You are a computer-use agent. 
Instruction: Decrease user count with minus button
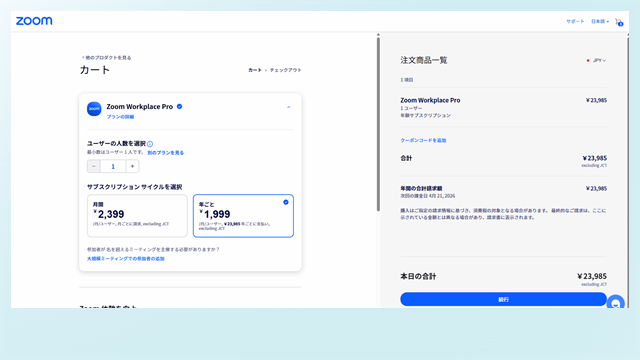[x=94, y=166]
